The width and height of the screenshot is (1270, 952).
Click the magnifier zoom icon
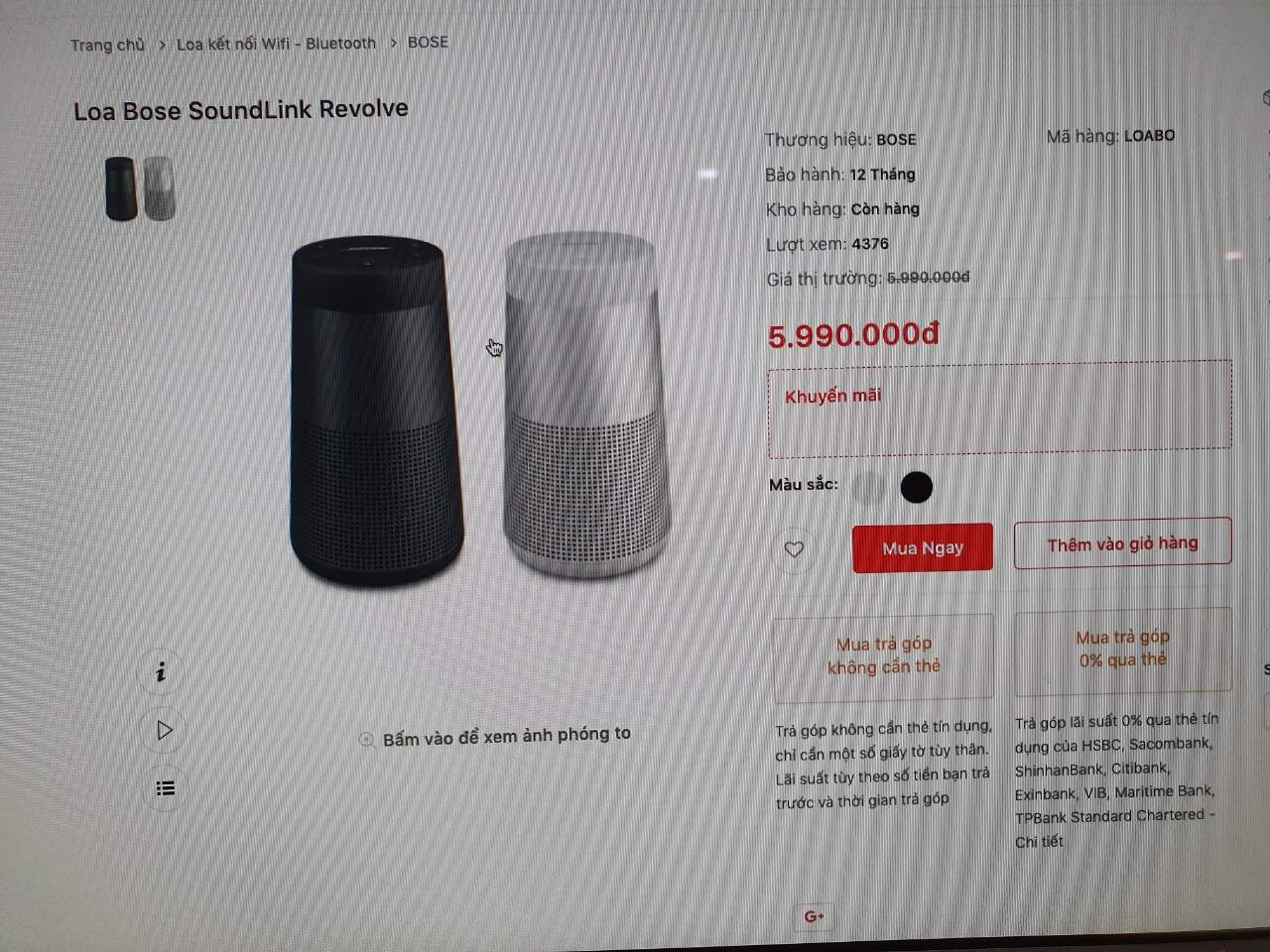[366, 739]
